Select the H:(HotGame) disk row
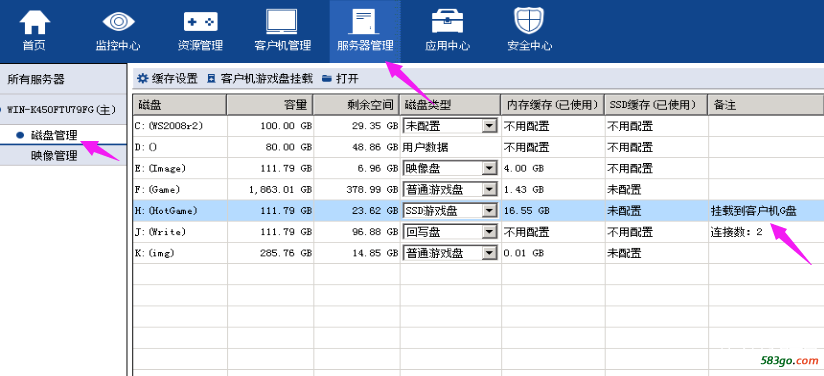The width and height of the screenshot is (824, 376). 478,211
